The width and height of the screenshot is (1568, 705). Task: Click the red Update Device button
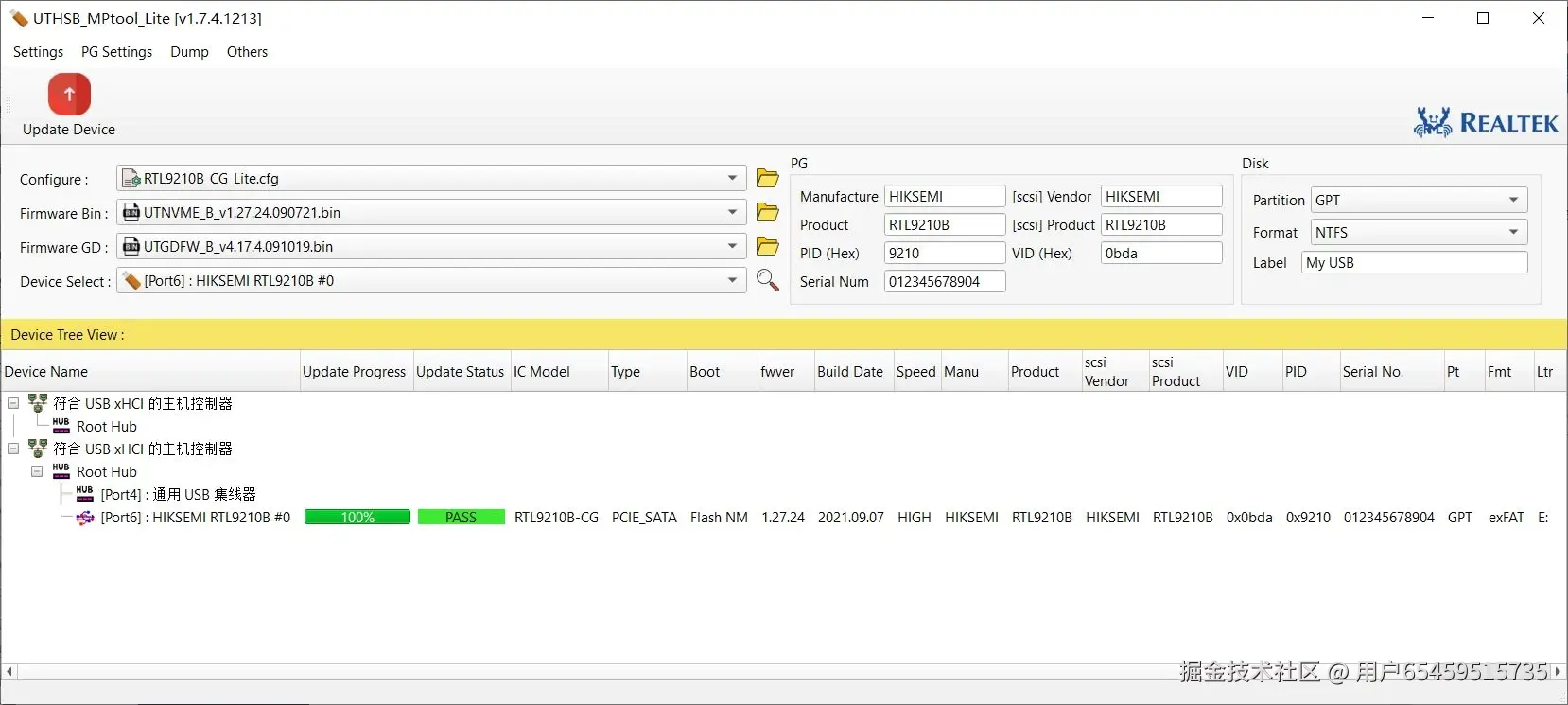(69, 95)
